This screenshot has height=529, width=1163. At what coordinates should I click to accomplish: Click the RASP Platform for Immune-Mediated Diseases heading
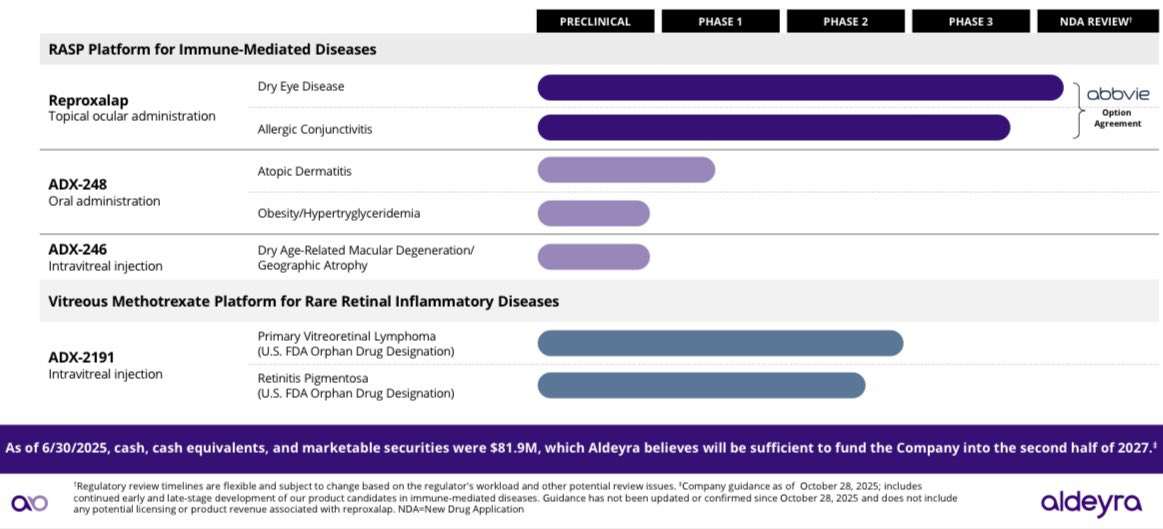[x=212, y=50]
